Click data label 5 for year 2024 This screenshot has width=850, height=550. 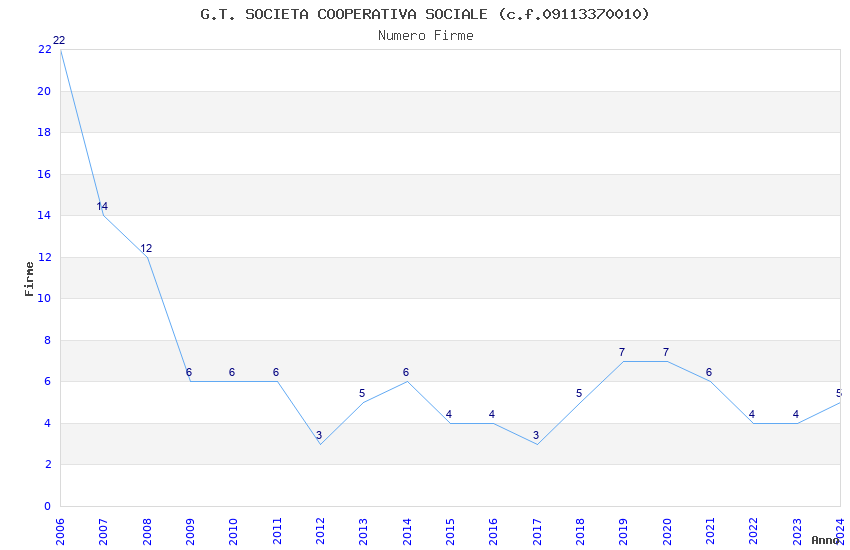(x=839, y=393)
